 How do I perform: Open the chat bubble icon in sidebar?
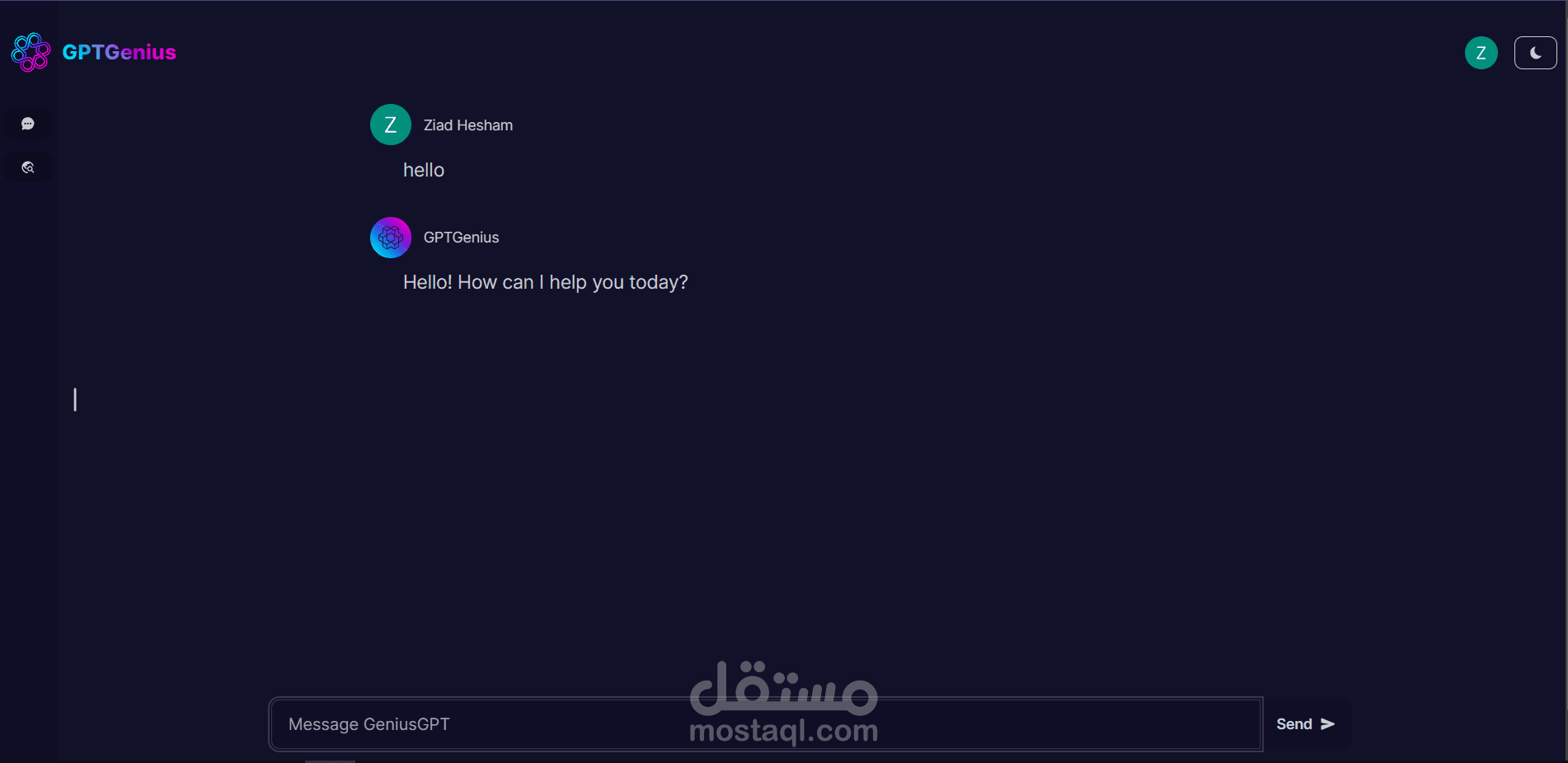pyautogui.click(x=28, y=124)
